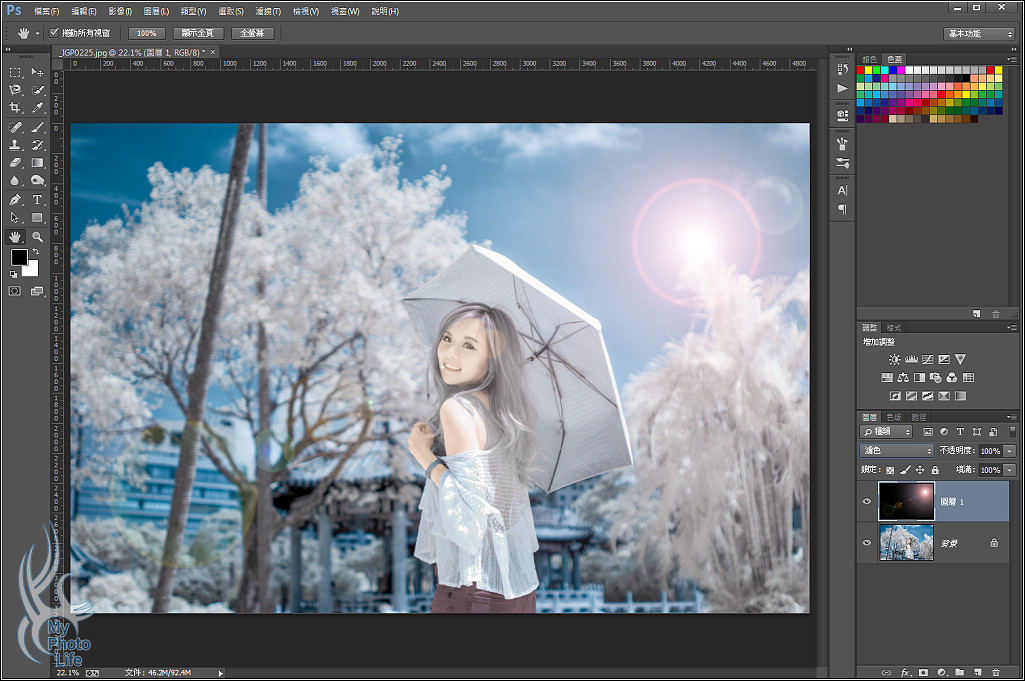
Task: Select the Pen tool
Action: (16, 200)
